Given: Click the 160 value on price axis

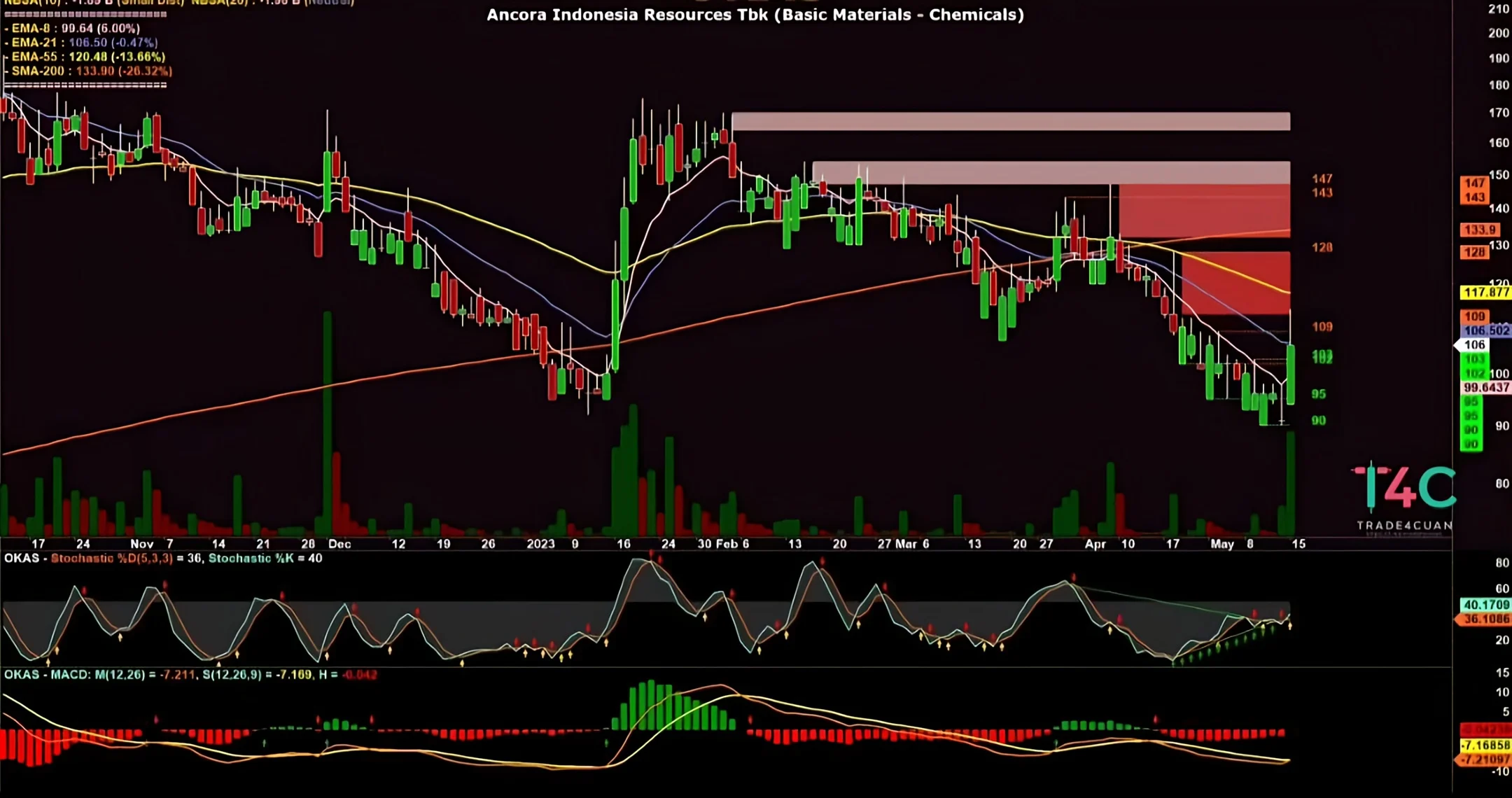Looking at the screenshot, I should point(1499,143).
